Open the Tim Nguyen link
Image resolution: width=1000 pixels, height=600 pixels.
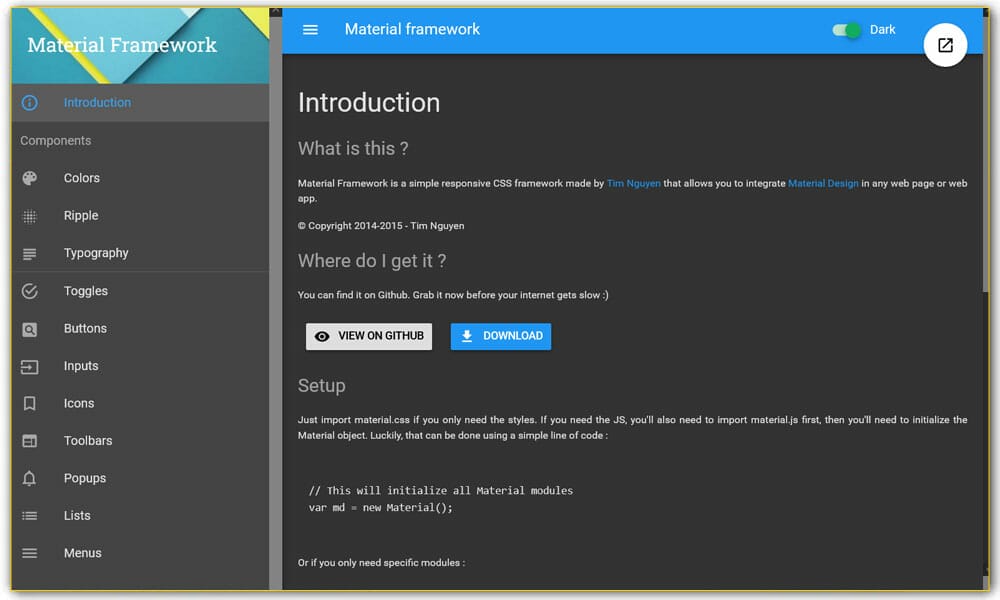633,184
